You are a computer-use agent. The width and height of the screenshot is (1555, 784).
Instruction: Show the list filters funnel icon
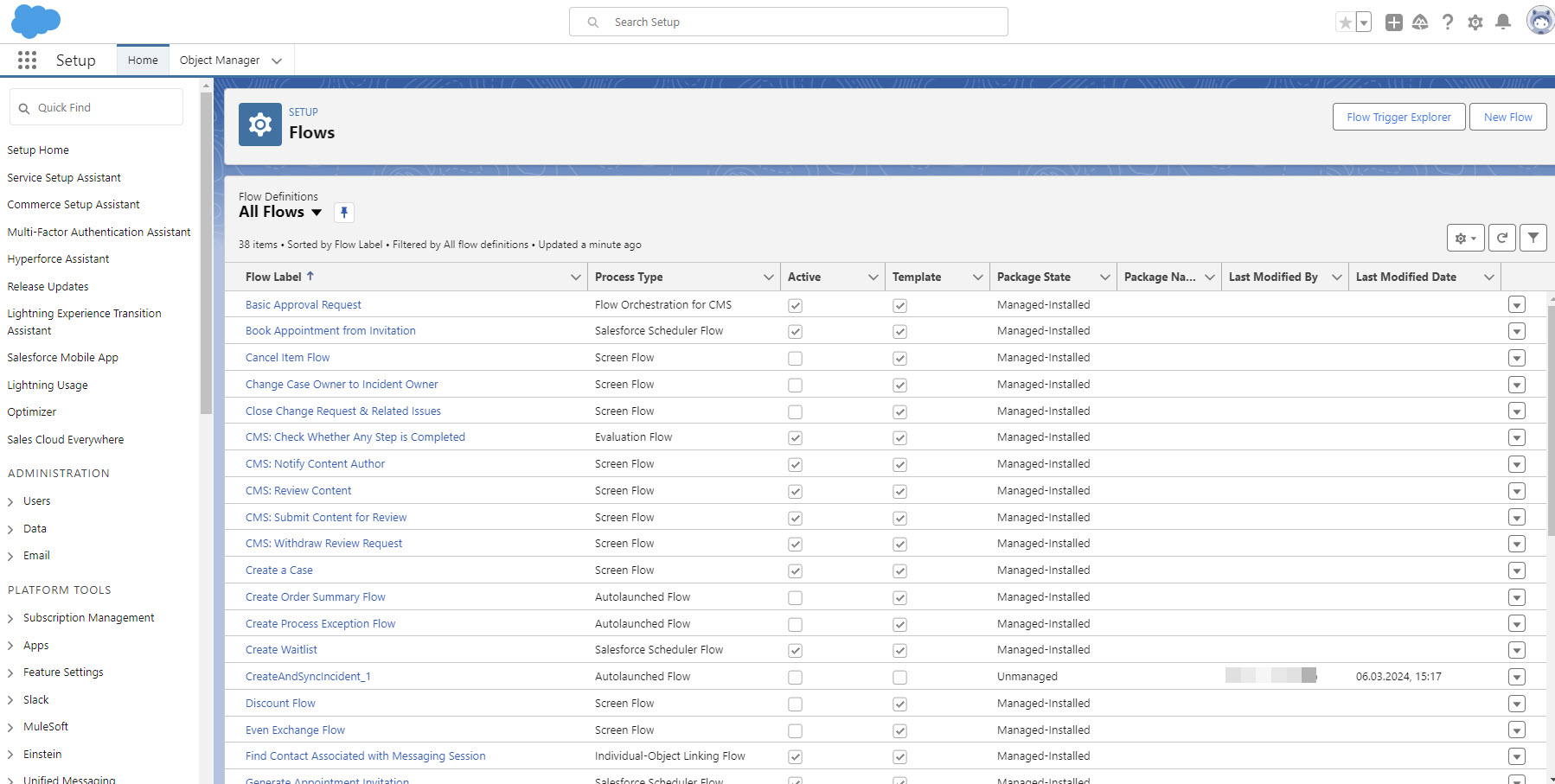point(1533,238)
